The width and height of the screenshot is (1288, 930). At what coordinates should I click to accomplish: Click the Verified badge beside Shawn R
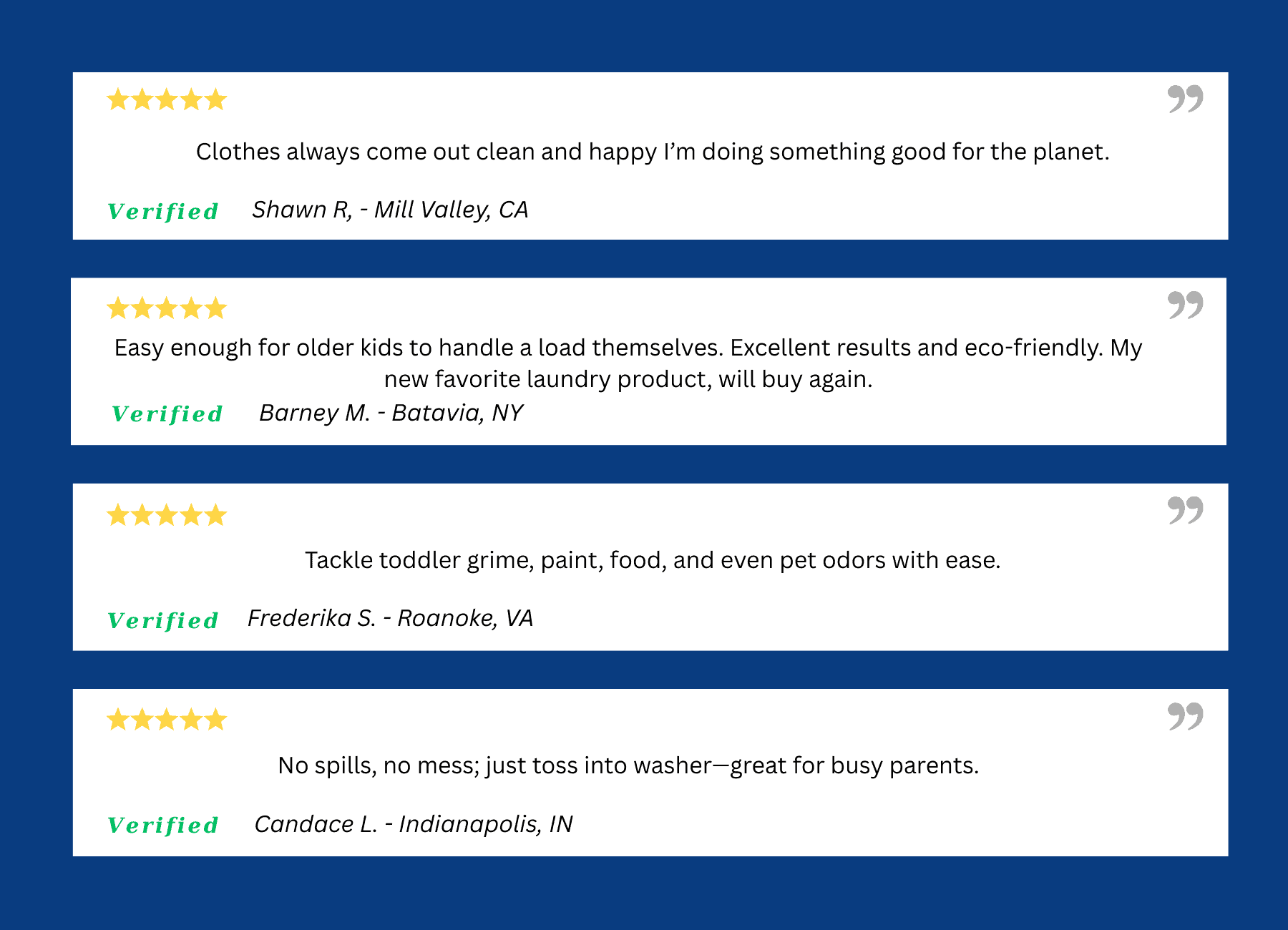tap(163, 212)
